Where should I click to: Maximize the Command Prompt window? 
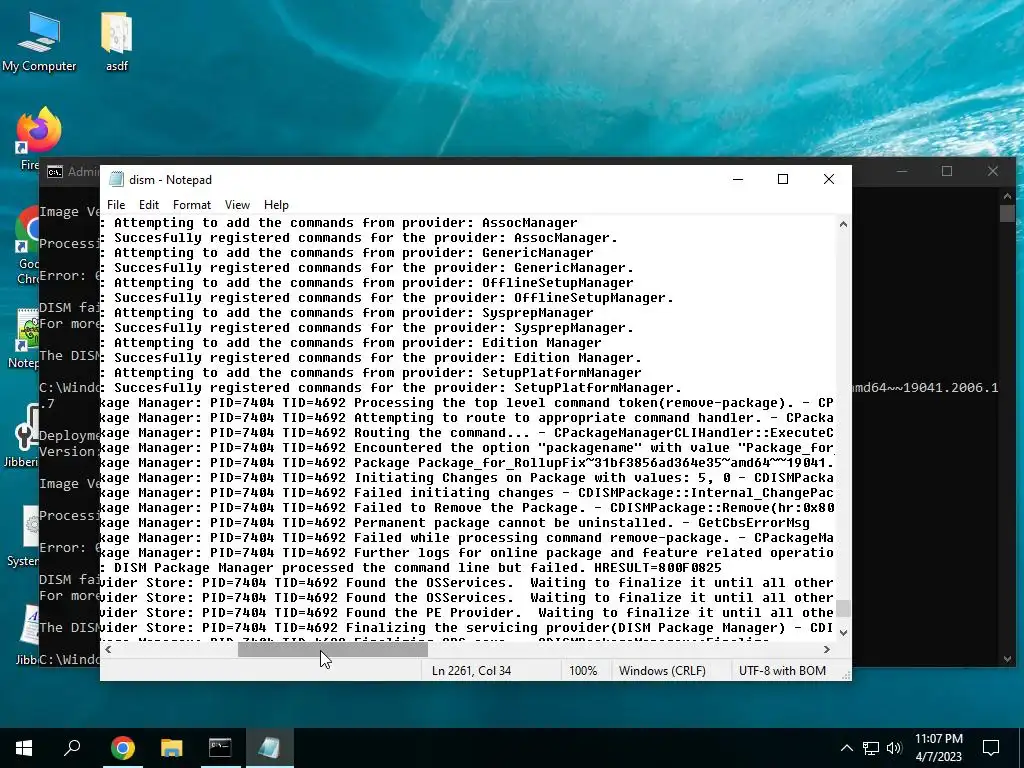tap(947, 171)
